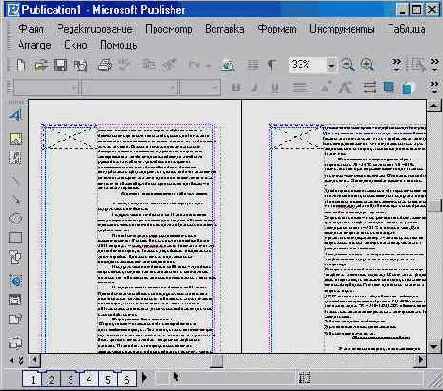Click the Zoom In magnifier icon

(x=367, y=65)
